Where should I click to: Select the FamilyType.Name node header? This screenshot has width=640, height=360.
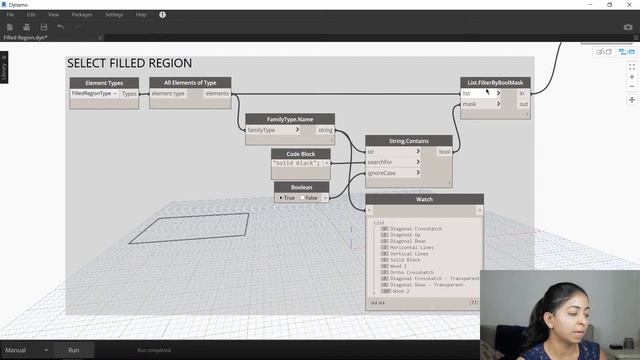[x=290, y=119]
